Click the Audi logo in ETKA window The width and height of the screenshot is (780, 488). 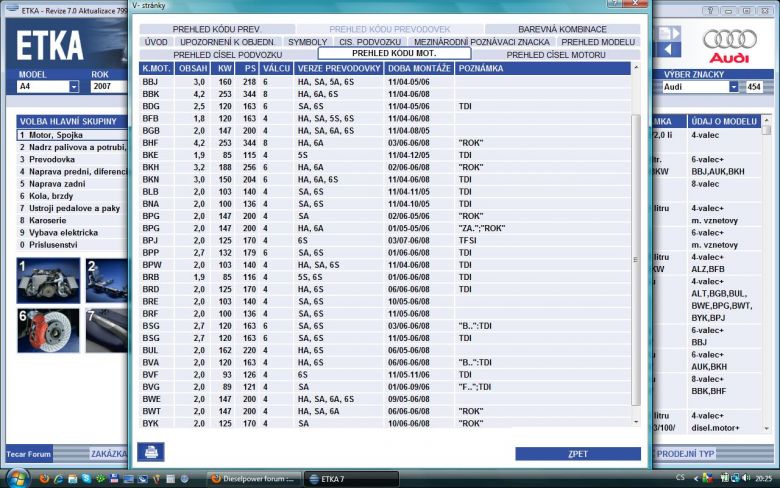(730, 46)
